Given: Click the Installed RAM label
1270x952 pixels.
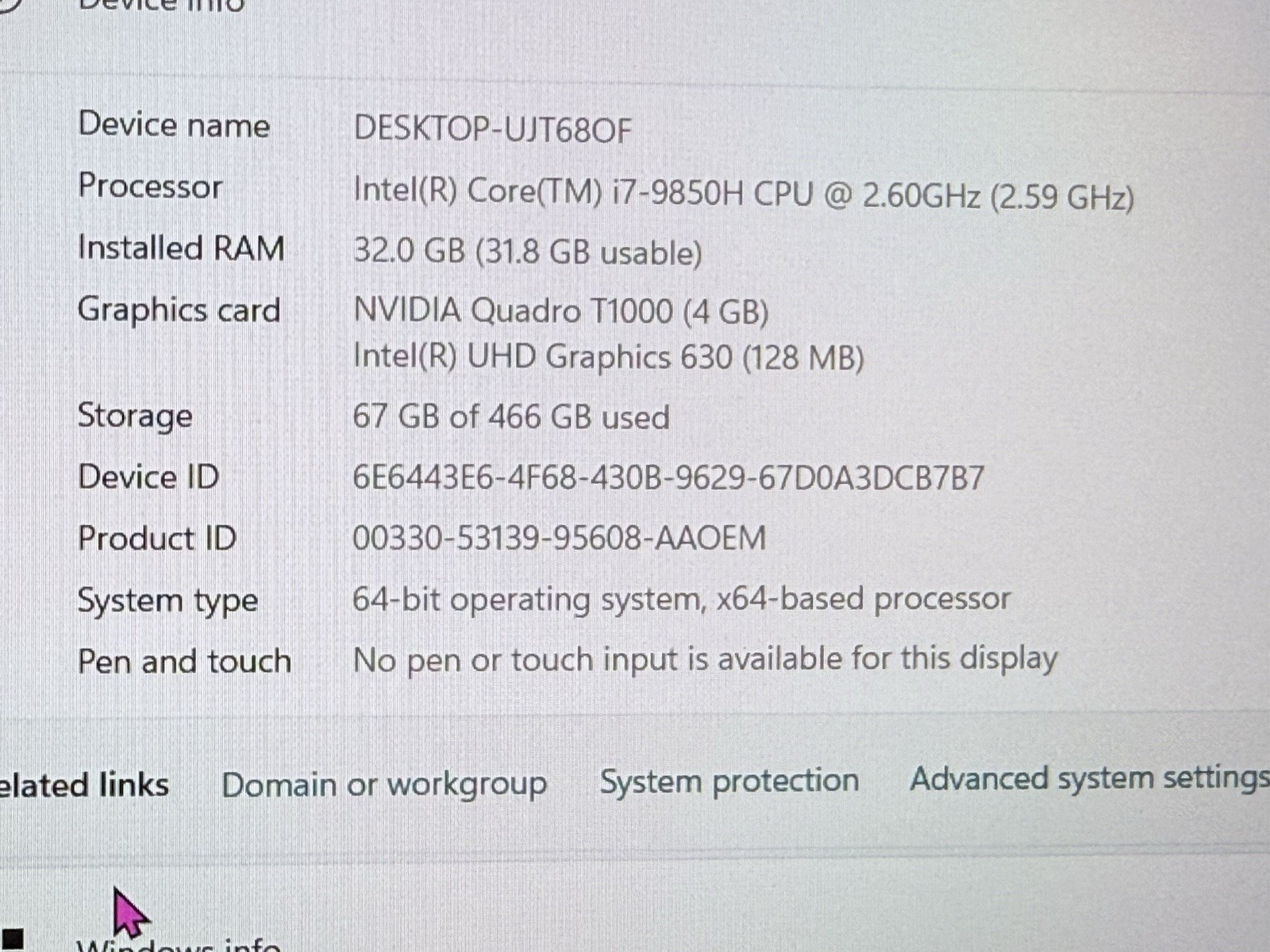Looking at the screenshot, I should (181, 248).
